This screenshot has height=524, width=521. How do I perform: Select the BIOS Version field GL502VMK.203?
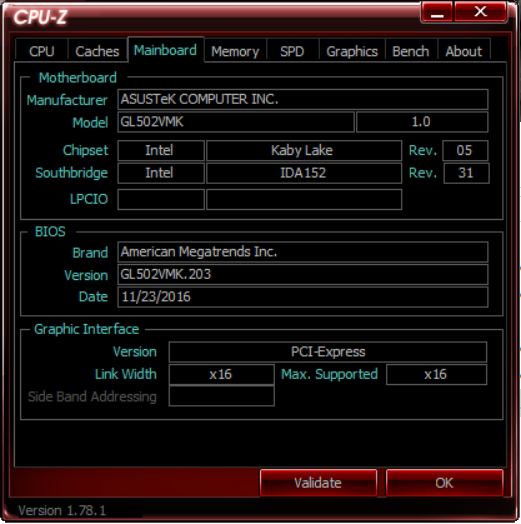(303, 274)
